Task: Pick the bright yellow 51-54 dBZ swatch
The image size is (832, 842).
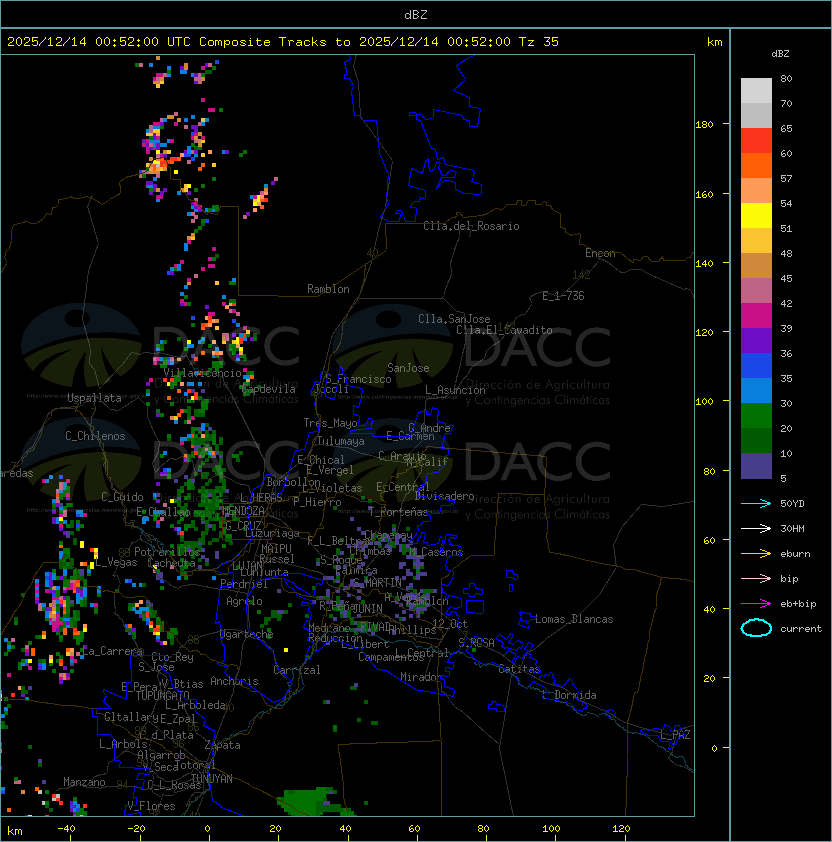Action: tap(756, 216)
